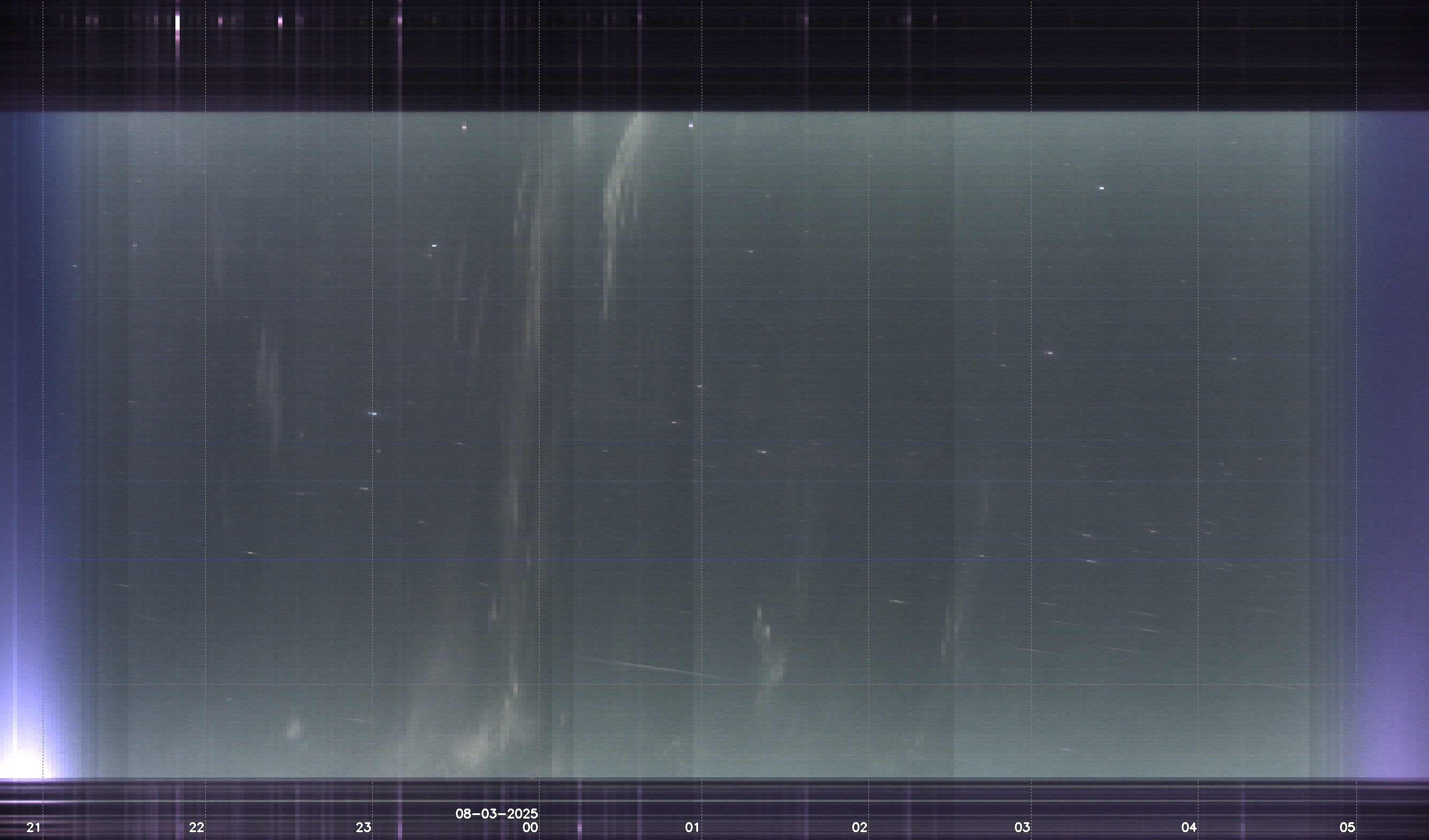Click the bluish bright dot on the 23 gridline
The image size is (1429, 840).
click(x=373, y=414)
